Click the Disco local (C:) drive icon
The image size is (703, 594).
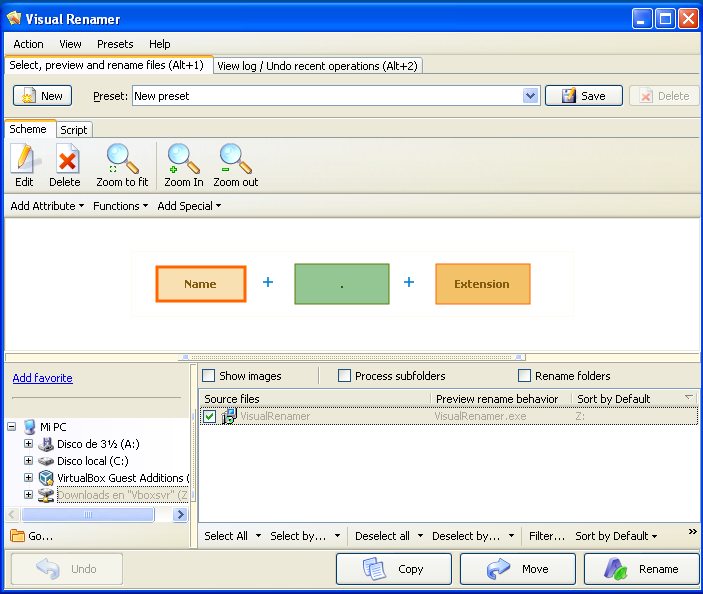coord(46,461)
